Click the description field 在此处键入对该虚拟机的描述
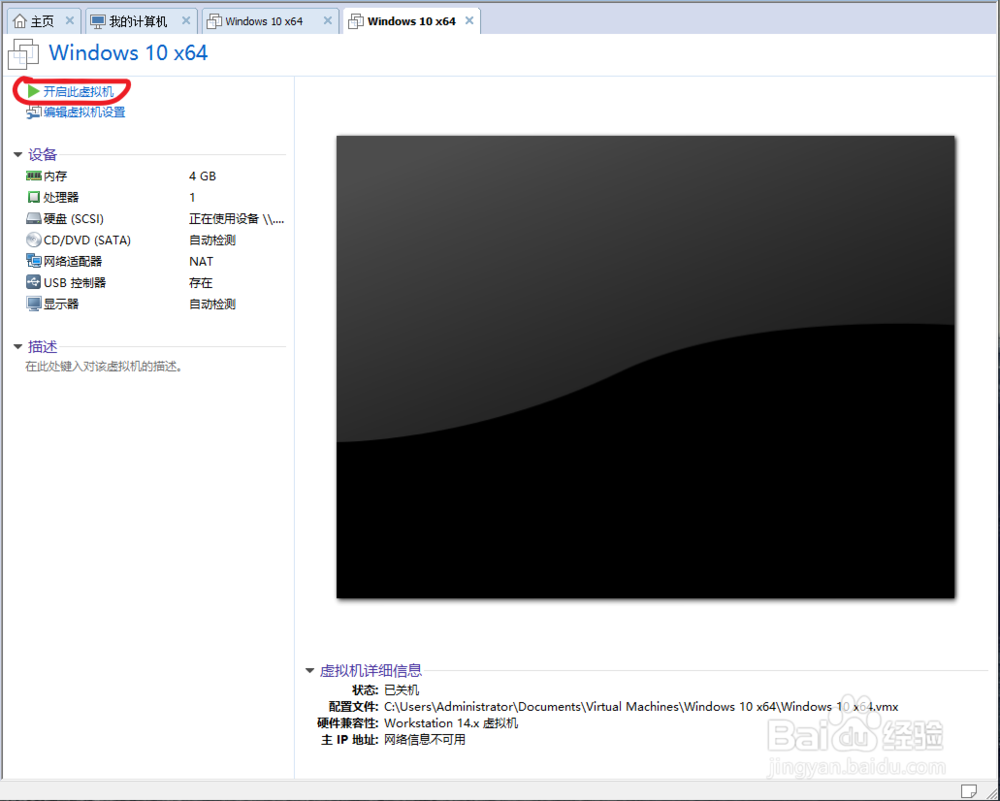The width and height of the screenshot is (1000, 801). (103, 367)
